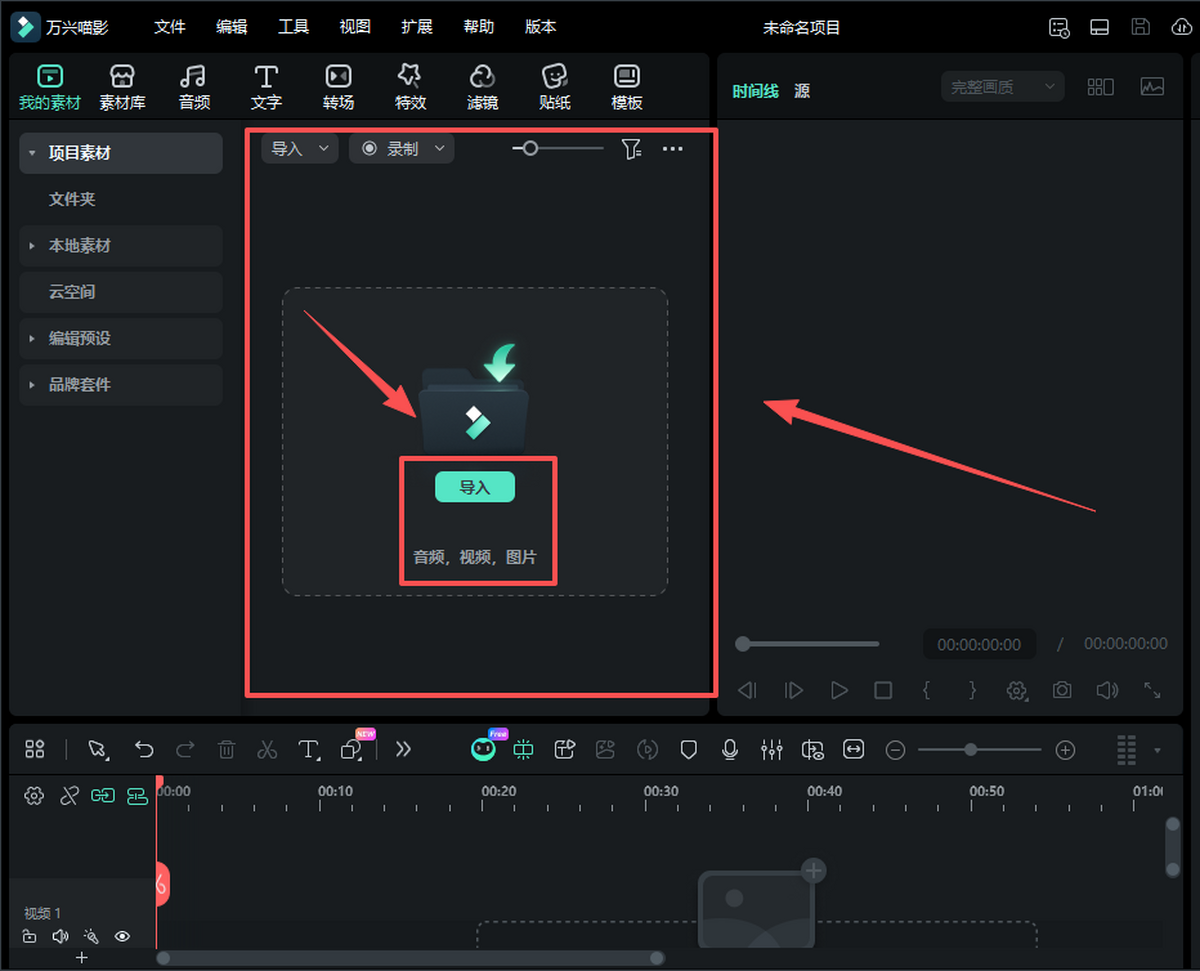1200x971 pixels.
Task: Switch to the 源 preview tab
Action: tap(802, 91)
